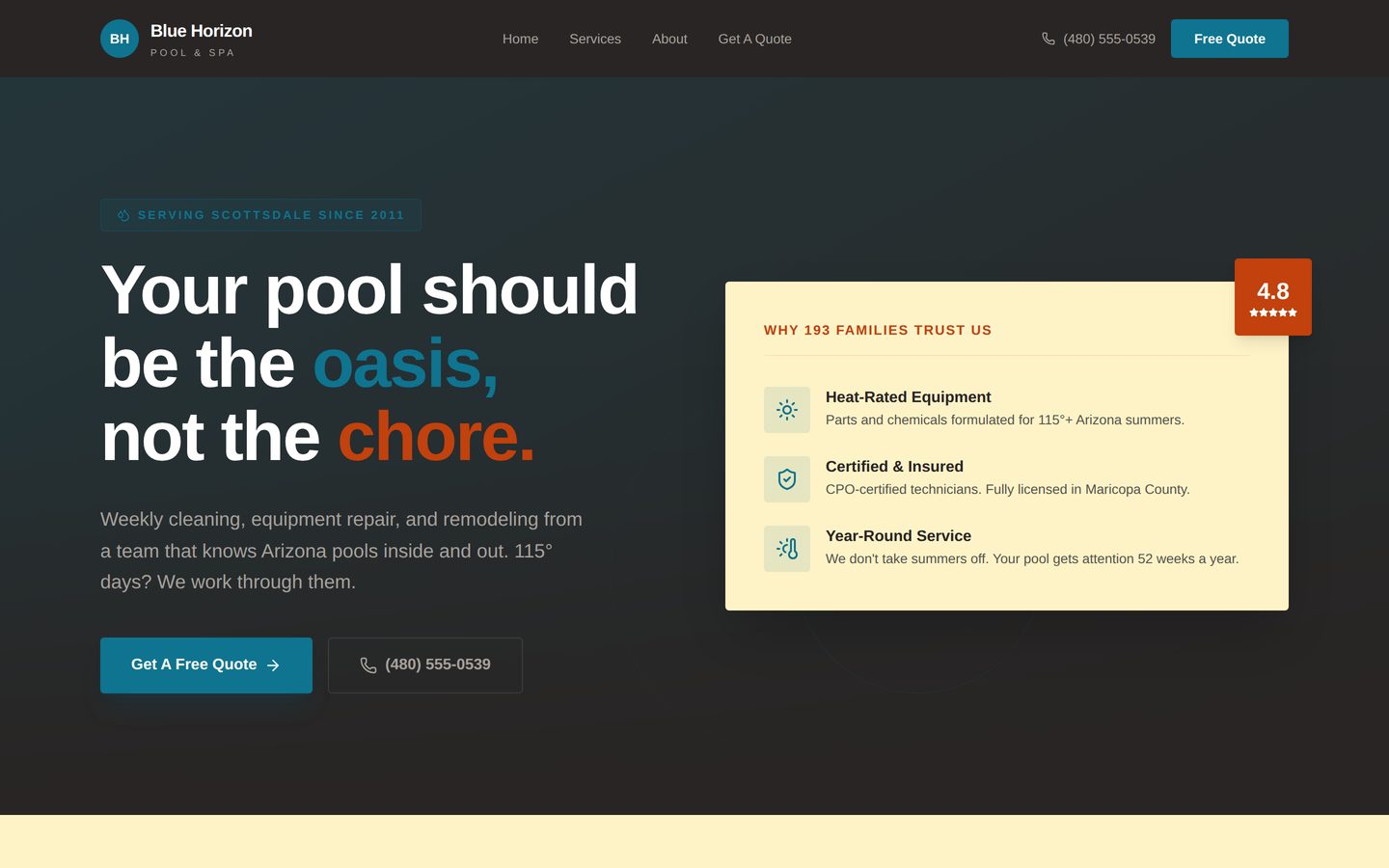Select the Why 193 Families Trust Us heading

point(877,330)
